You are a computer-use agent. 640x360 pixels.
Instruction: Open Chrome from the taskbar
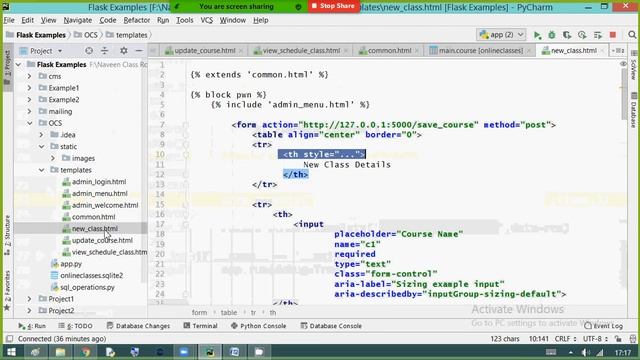coord(86,352)
